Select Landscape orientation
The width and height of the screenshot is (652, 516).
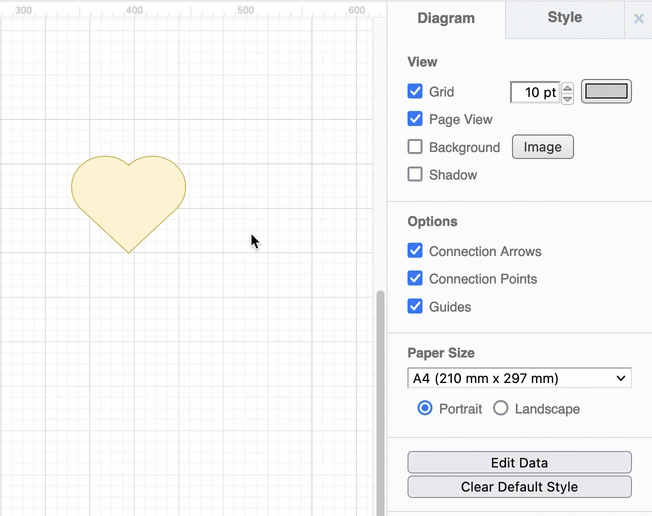[501, 408]
